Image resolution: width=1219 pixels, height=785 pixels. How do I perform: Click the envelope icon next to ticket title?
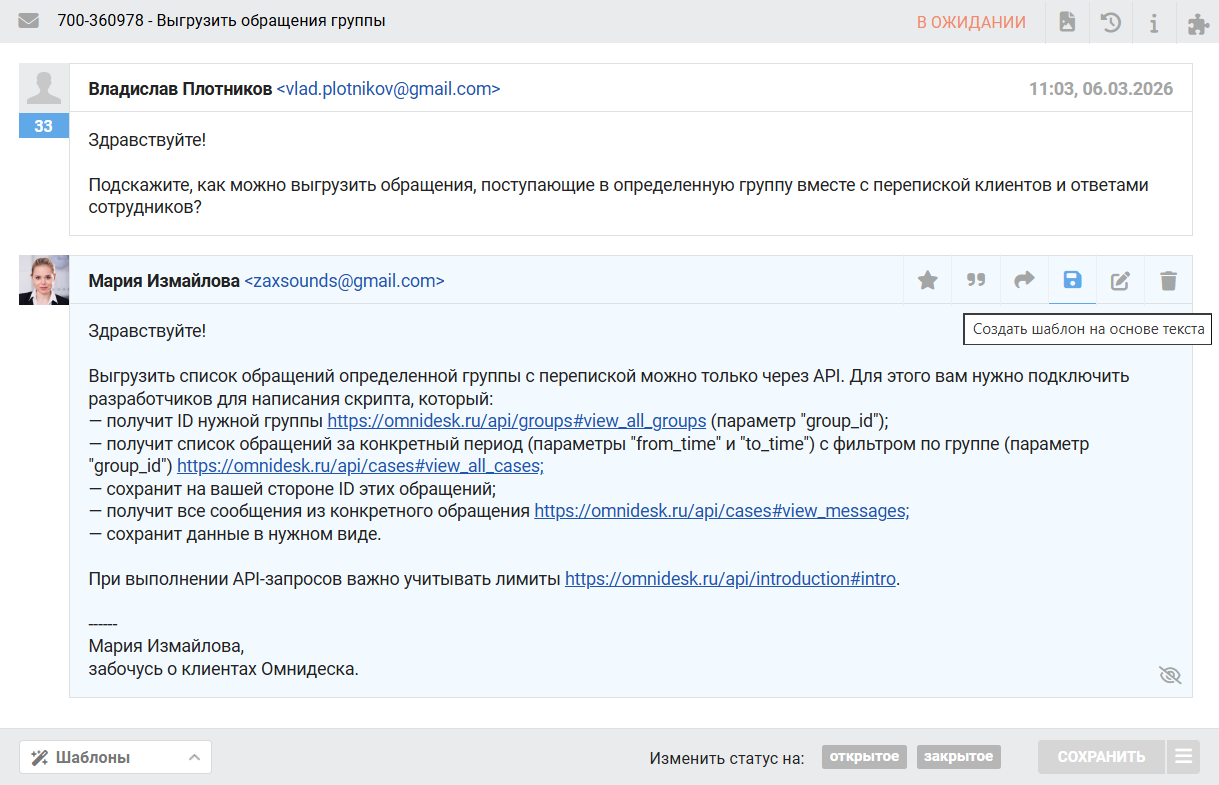[x=28, y=21]
